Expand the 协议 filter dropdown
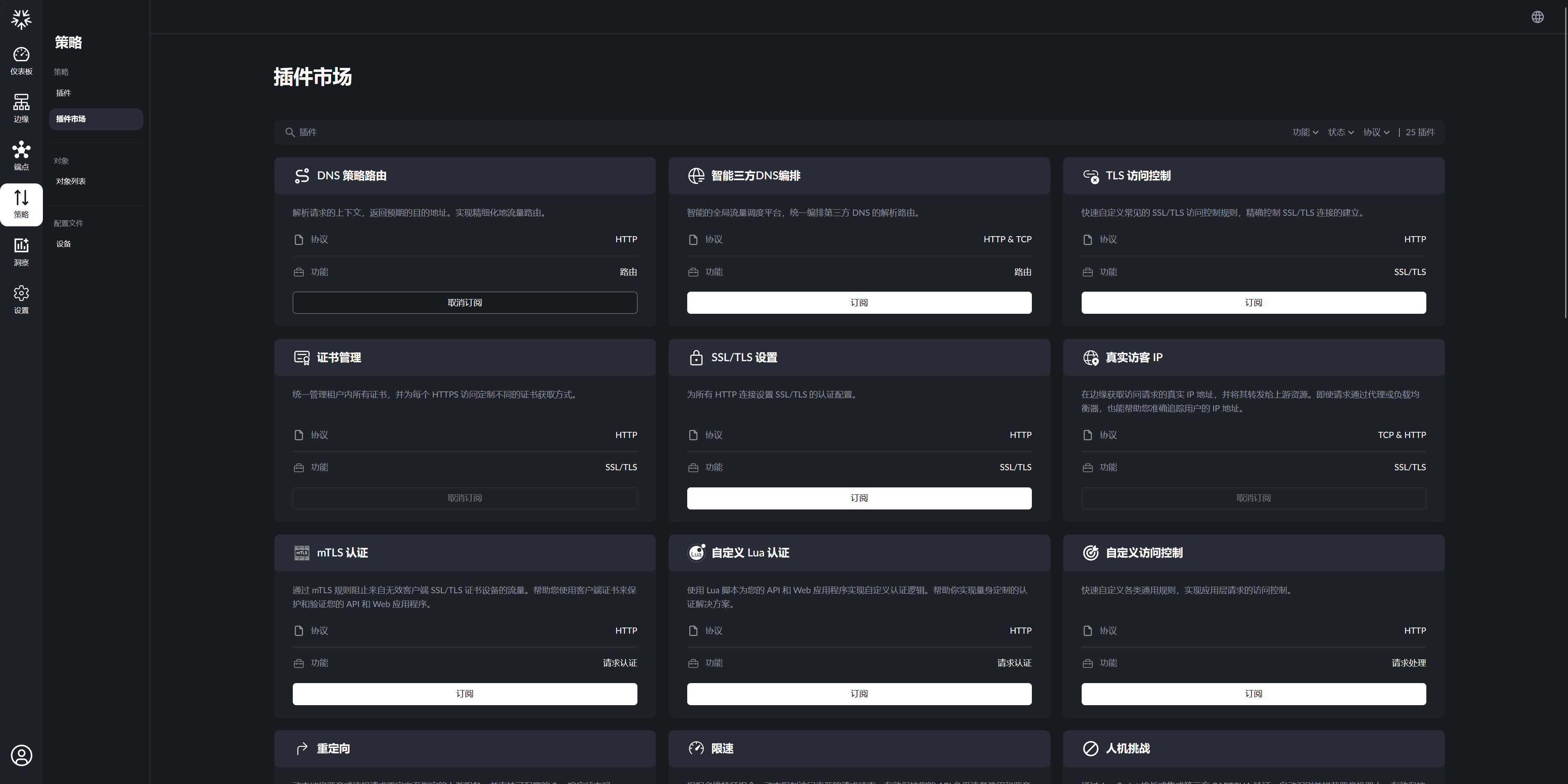This screenshot has height=784, width=1568. coord(1376,132)
